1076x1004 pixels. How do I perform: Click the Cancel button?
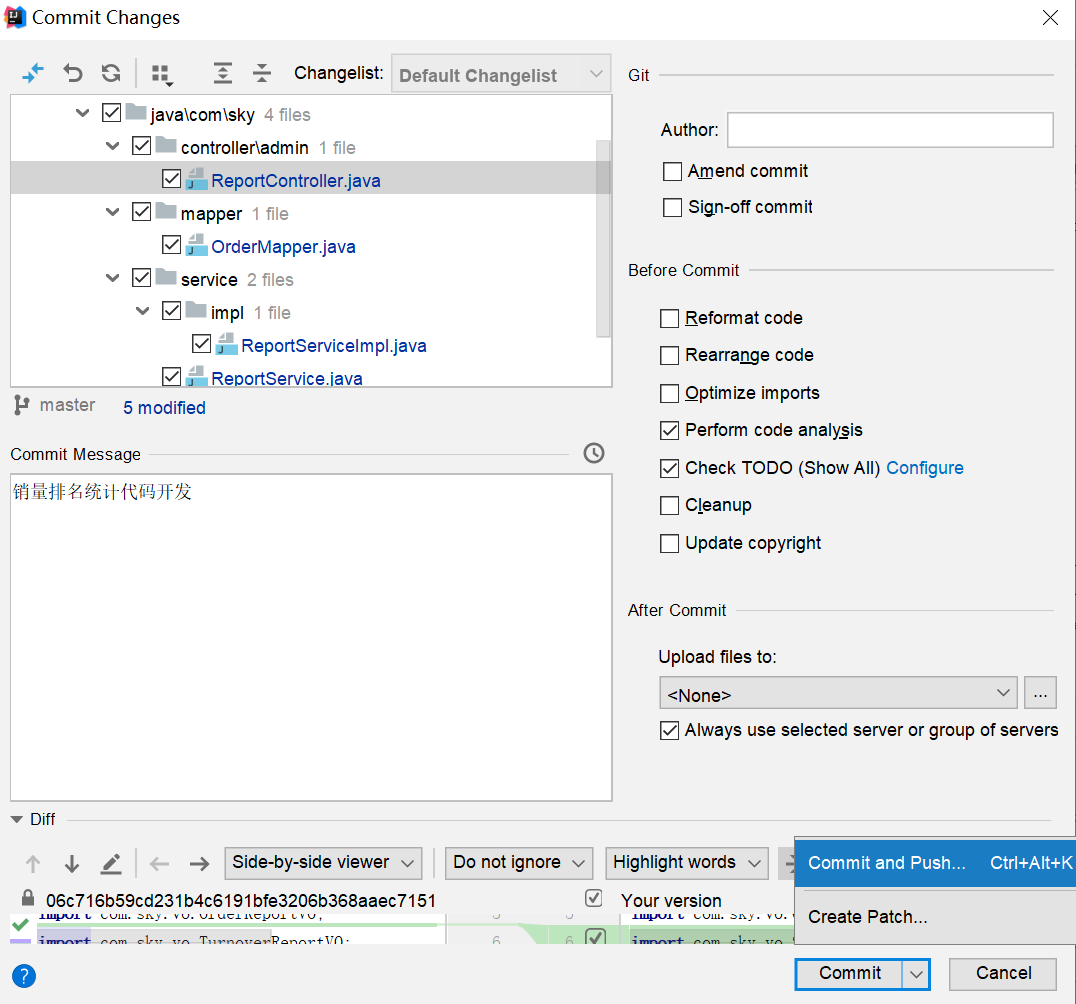click(x=1003, y=973)
